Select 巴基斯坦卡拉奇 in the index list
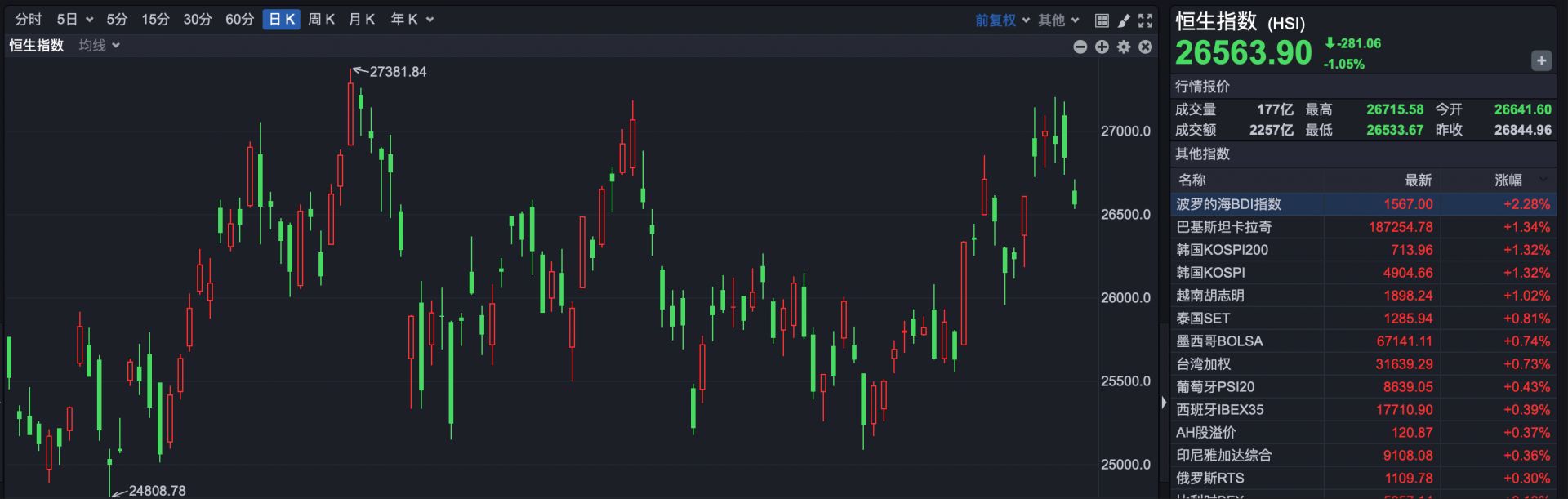Screen dimensions: 1568x499 coord(1223,227)
